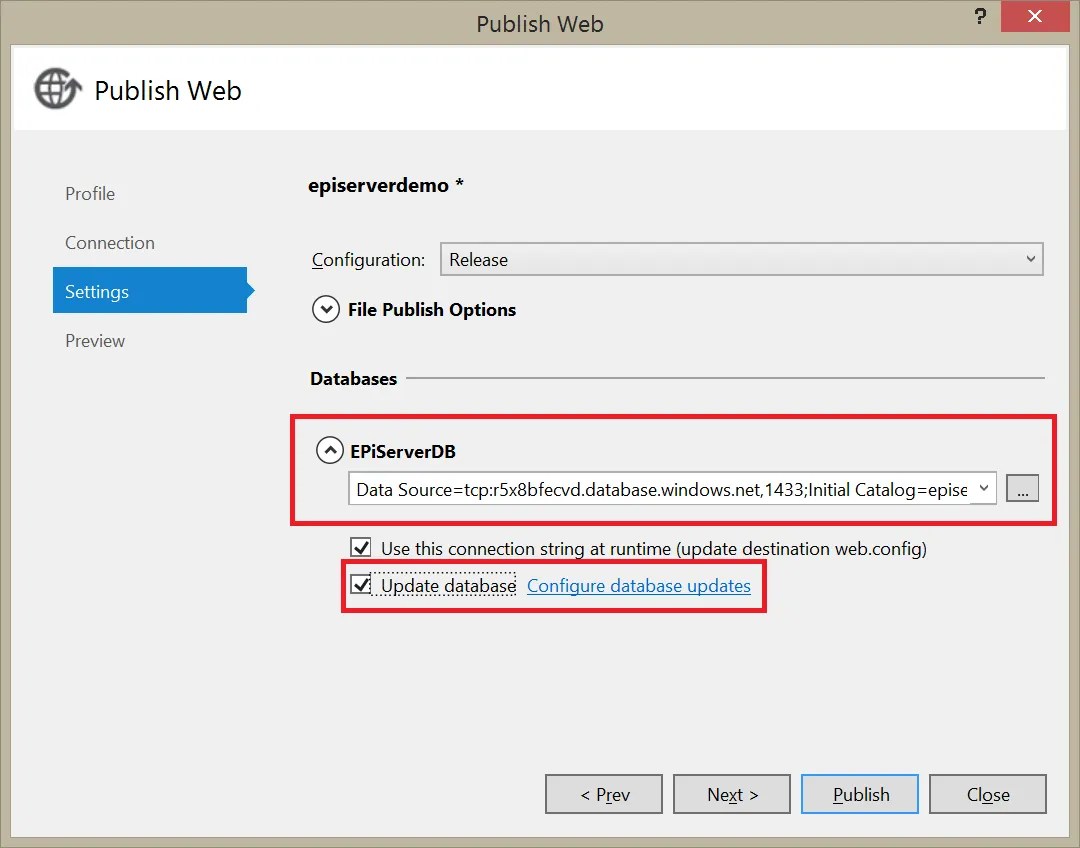1080x848 pixels.
Task: Switch to the Connection tab
Action: click(110, 242)
